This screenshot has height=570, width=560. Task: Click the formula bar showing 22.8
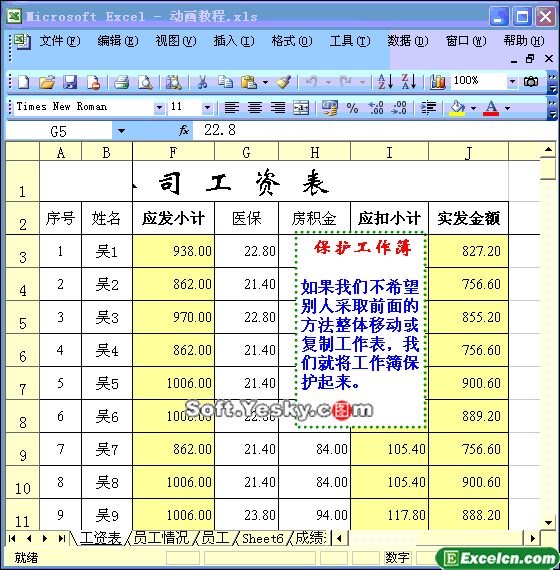(375, 130)
